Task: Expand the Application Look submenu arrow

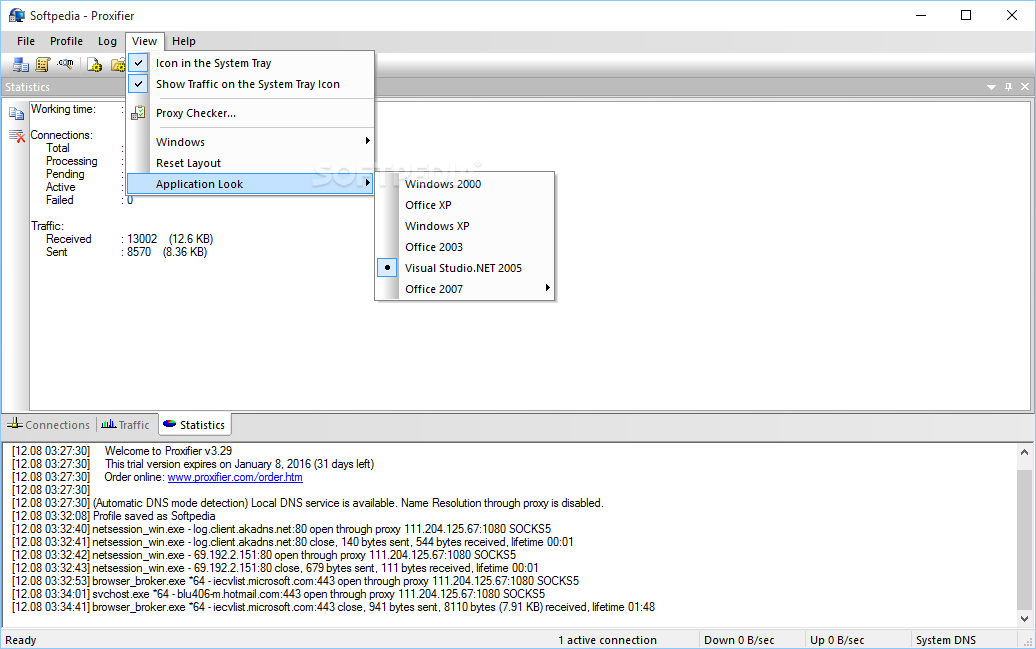Action: 367,182
